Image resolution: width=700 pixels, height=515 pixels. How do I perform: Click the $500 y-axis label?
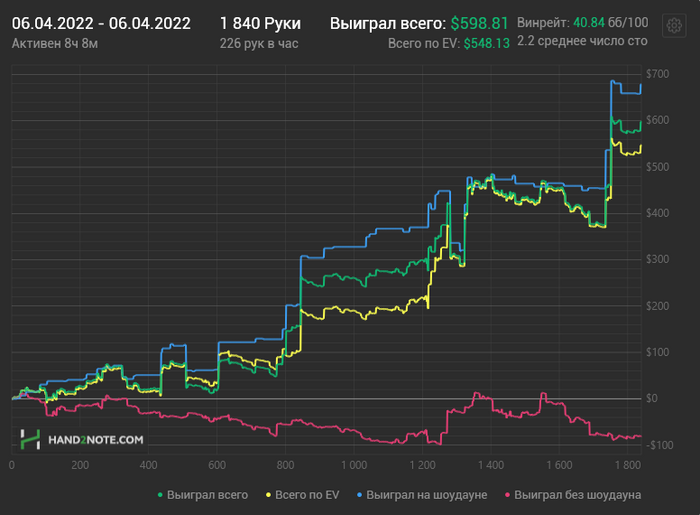[658, 167]
